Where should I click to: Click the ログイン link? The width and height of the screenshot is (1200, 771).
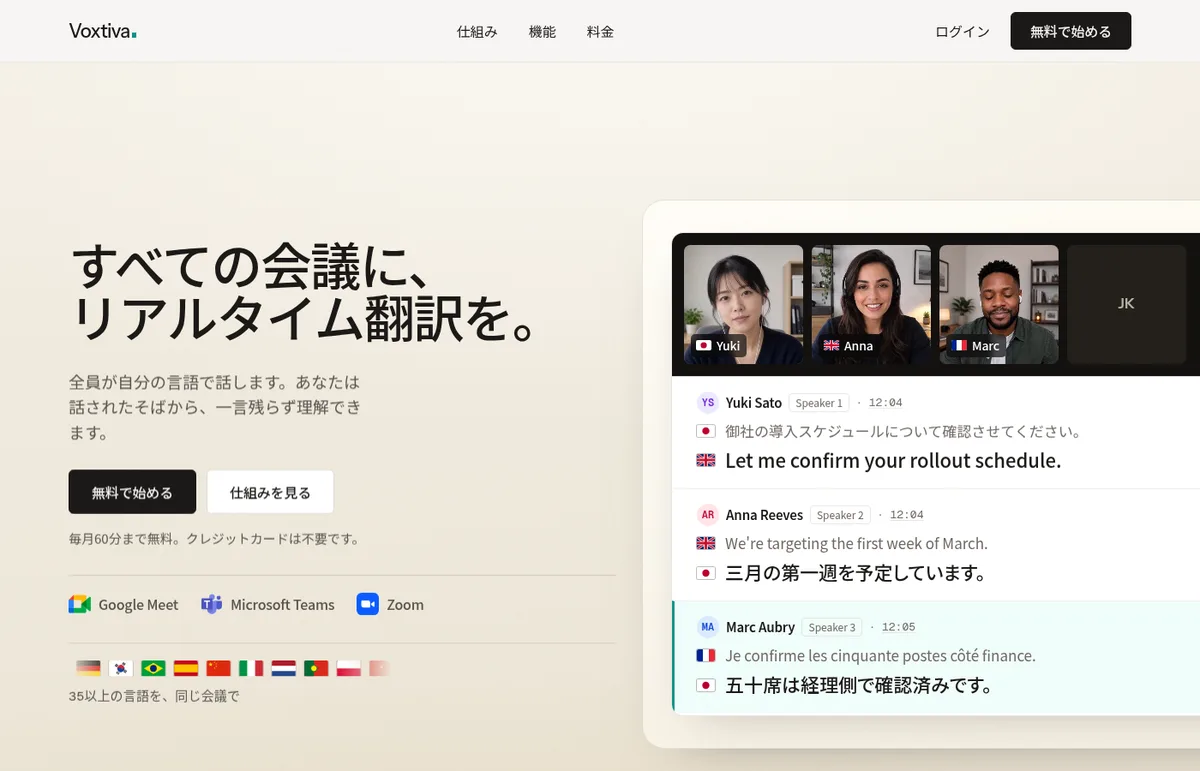[x=962, y=31]
